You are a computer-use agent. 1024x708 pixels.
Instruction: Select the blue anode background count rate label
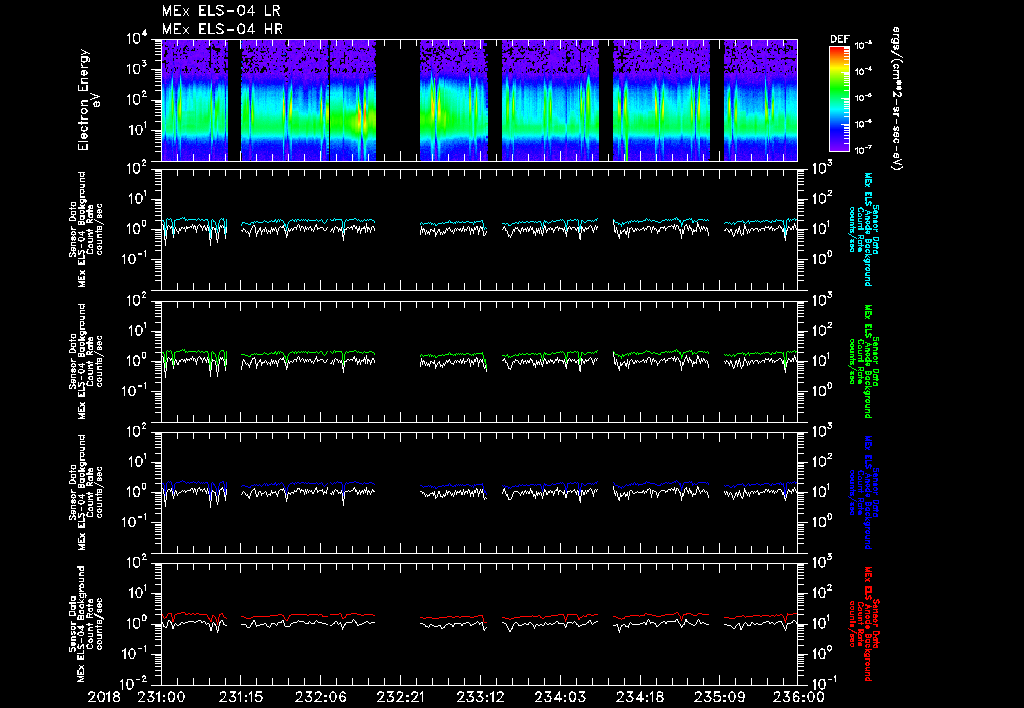pos(863,492)
